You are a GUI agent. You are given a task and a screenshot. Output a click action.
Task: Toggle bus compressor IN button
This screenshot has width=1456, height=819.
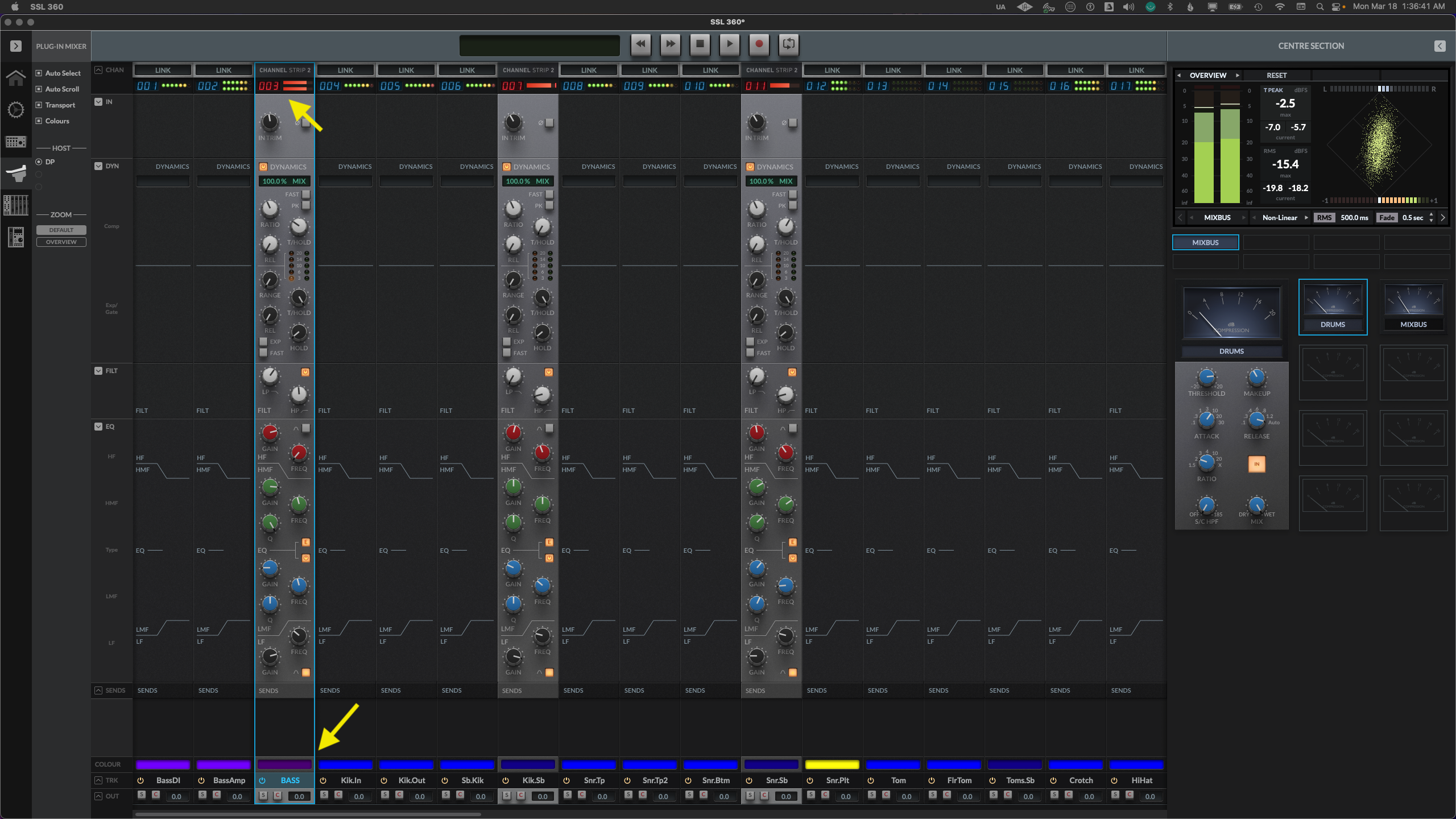pos(1257,464)
